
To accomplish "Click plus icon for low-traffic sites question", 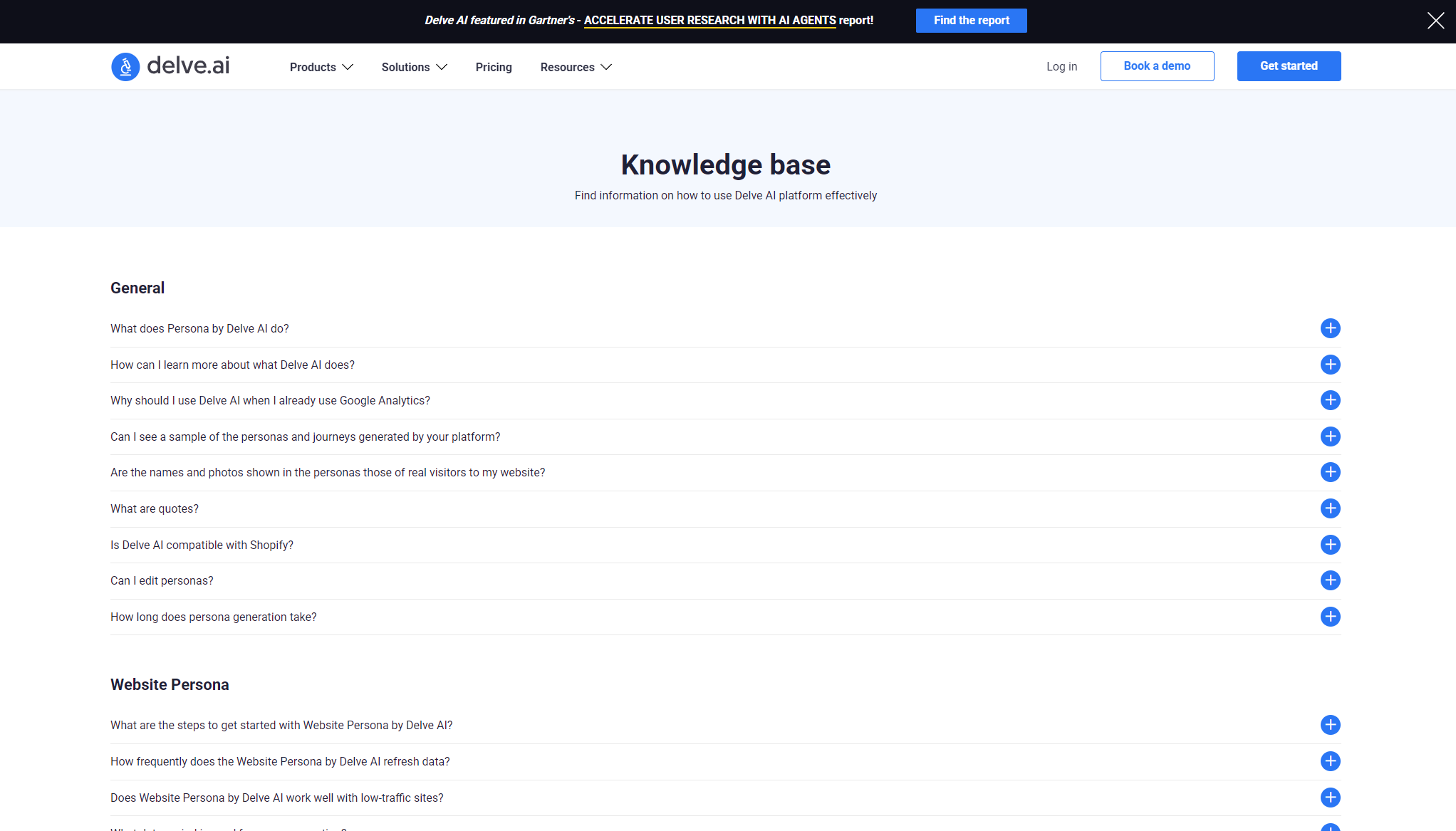I will pos(1330,798).
